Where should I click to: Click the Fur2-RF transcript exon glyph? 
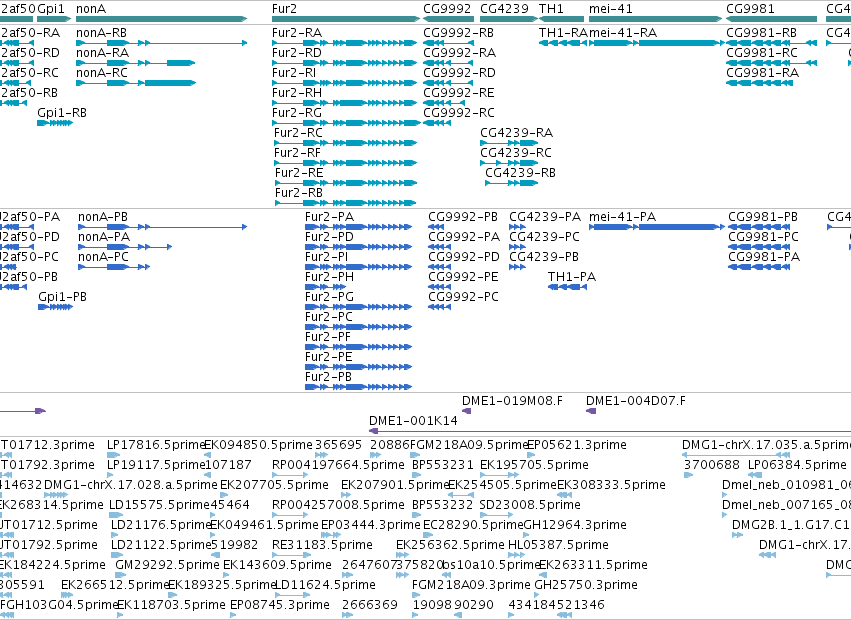tap(345, 163)
